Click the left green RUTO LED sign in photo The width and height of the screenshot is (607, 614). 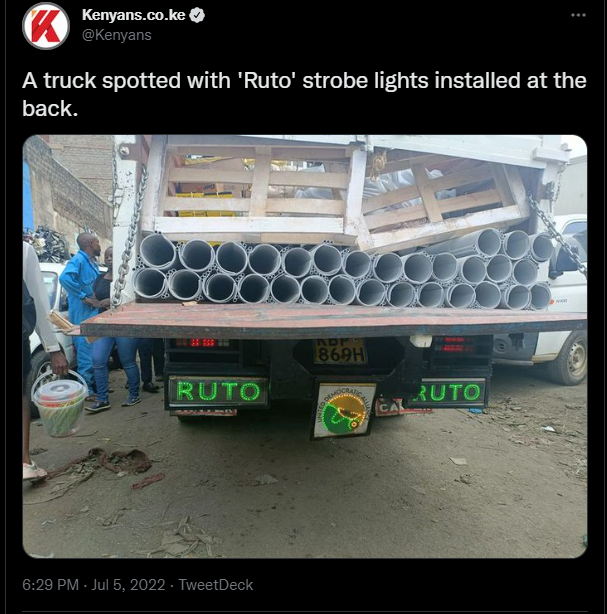pos(218,391)
